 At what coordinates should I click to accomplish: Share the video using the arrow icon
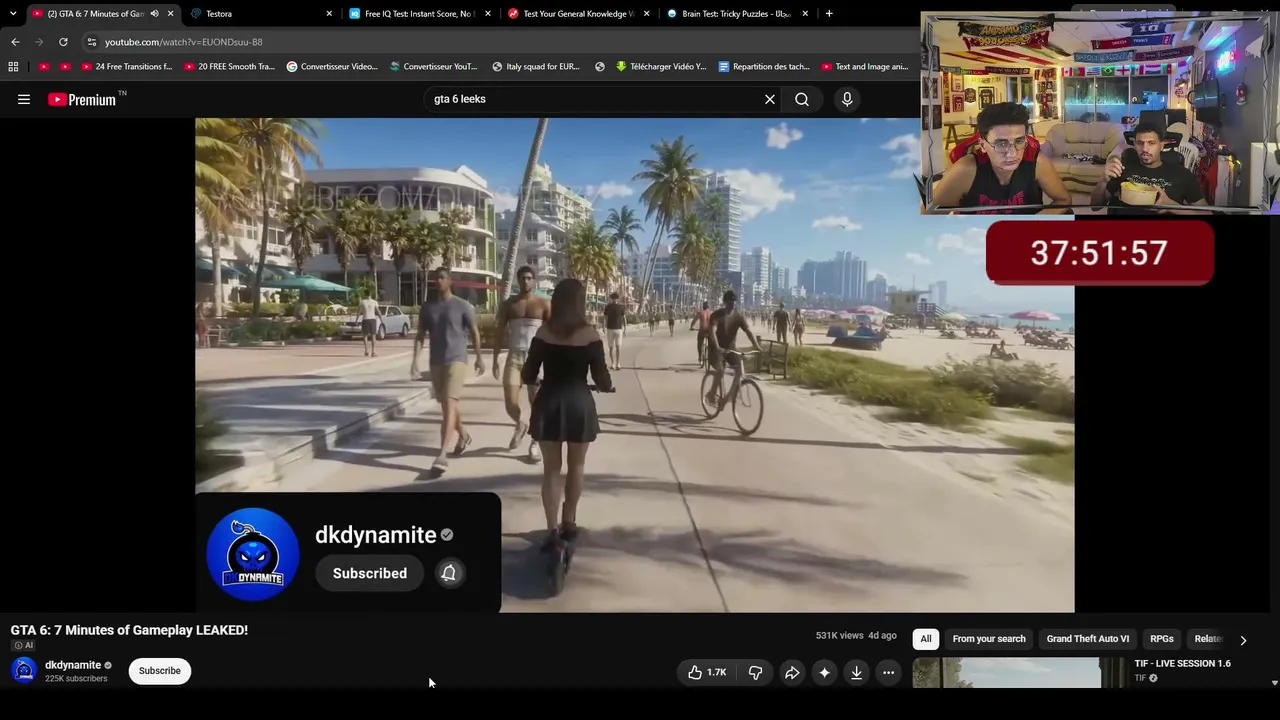(x=792, y=673)
